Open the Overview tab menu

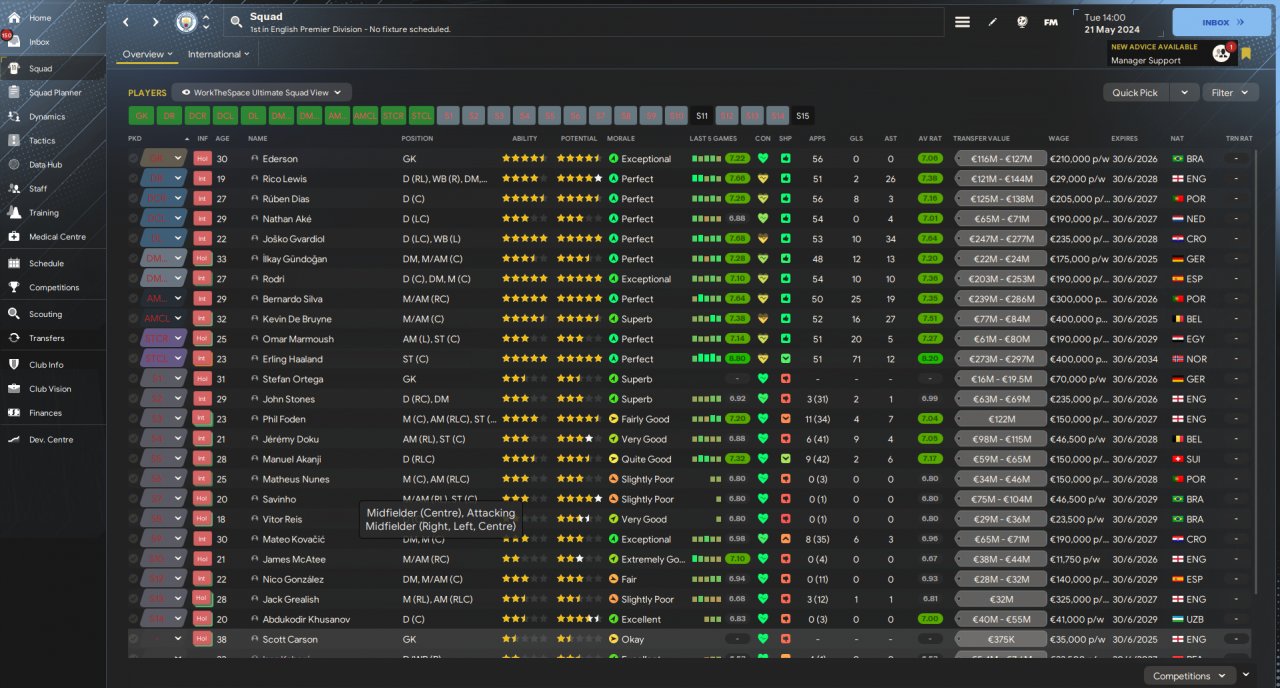tap(147, 54)
